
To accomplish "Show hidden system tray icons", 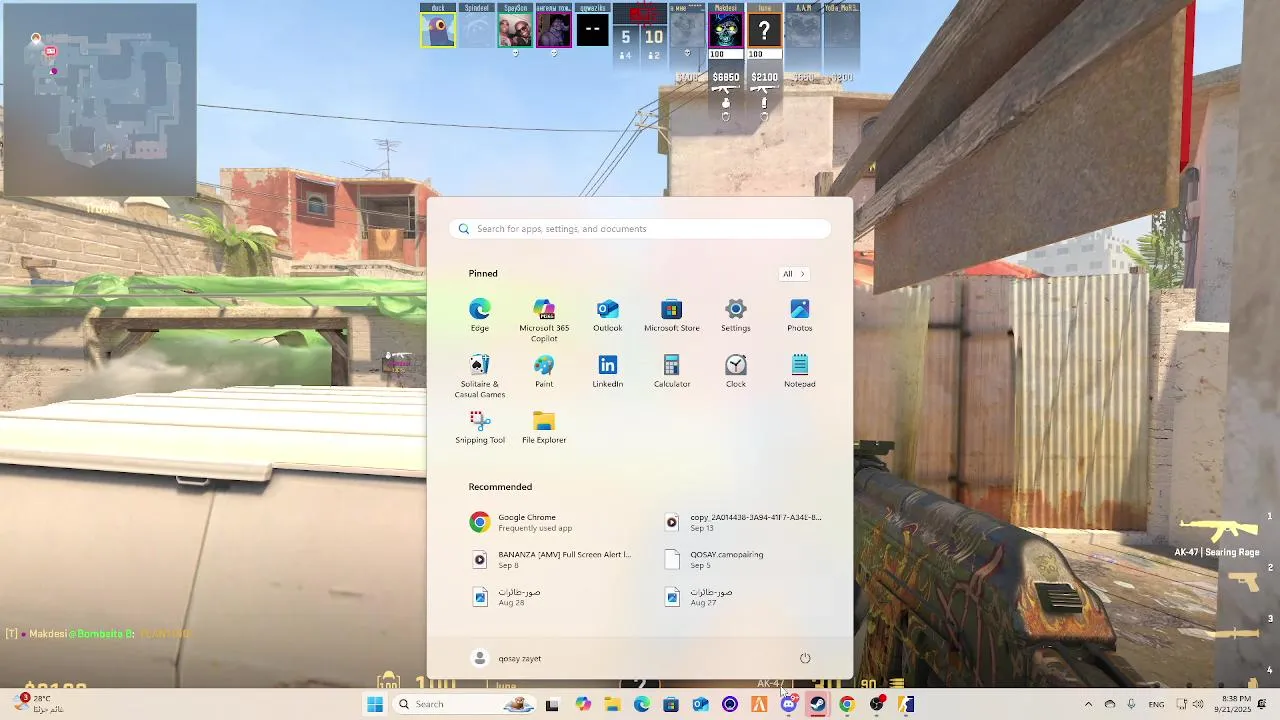I will tap(1088, 704).
